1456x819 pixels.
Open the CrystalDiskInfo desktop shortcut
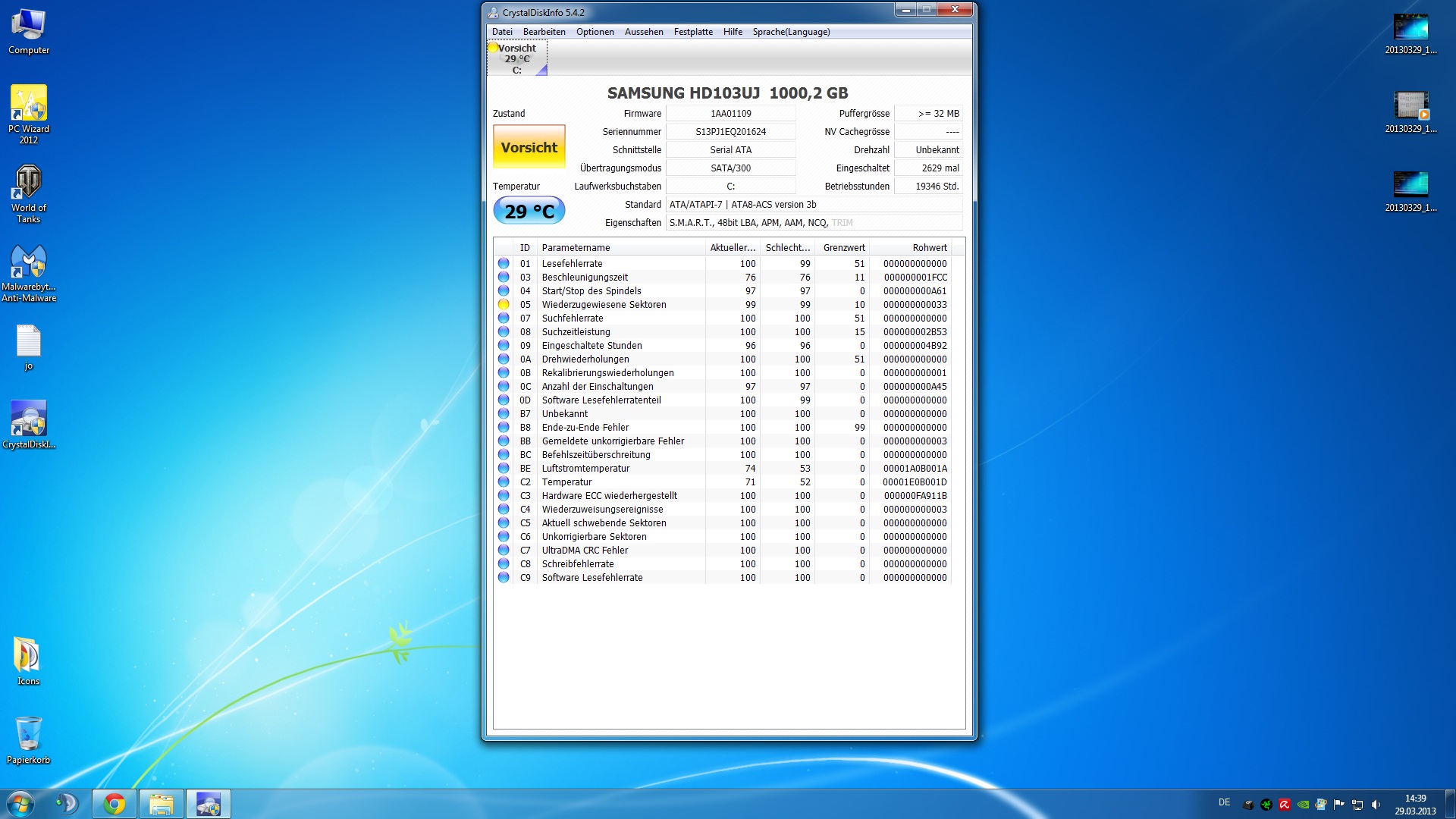tap(29, 419)
